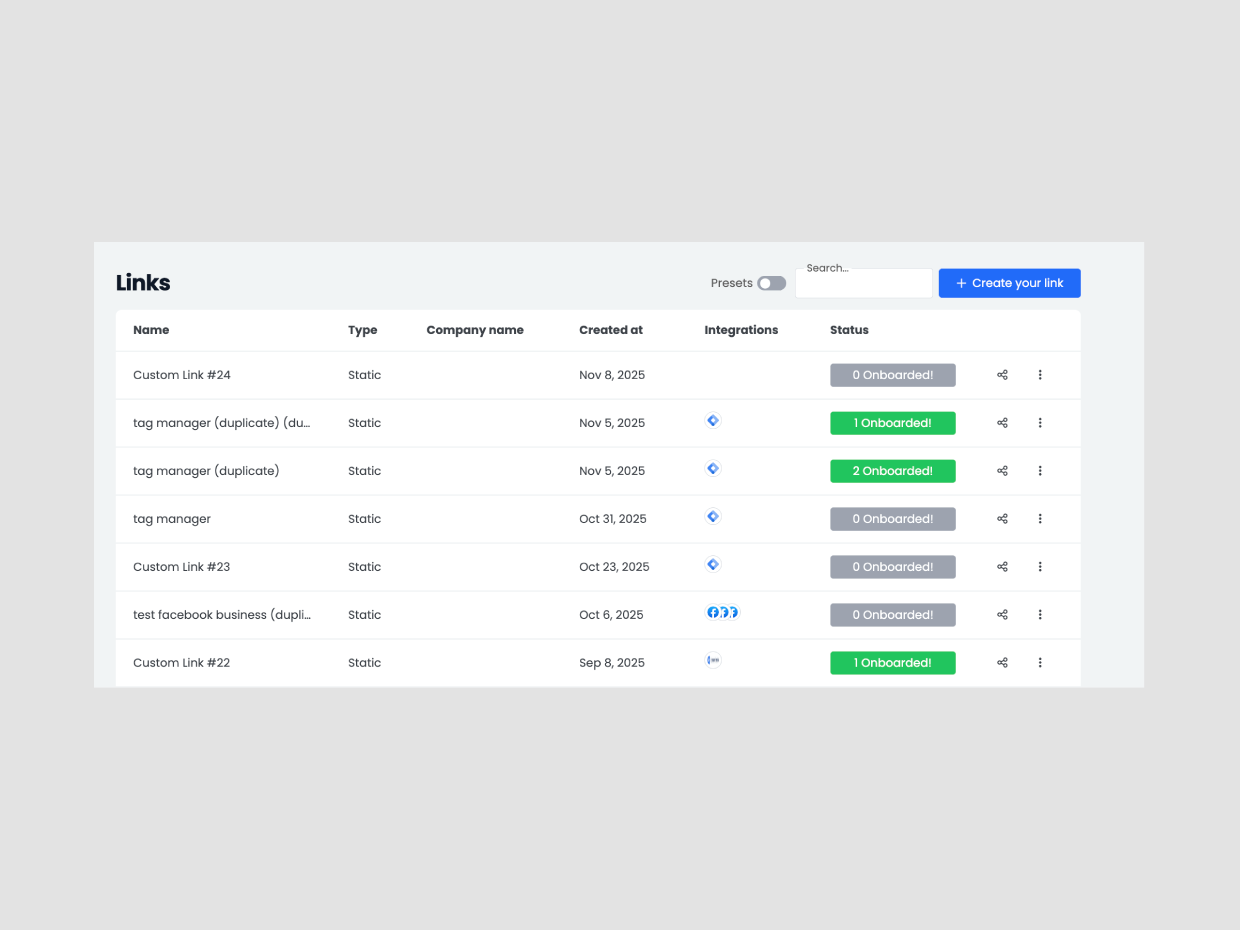The width and height of the screenshot is (1240, 930).
Task: Click share icon for Custom Link #22
Action: (x=1002, y=663)
